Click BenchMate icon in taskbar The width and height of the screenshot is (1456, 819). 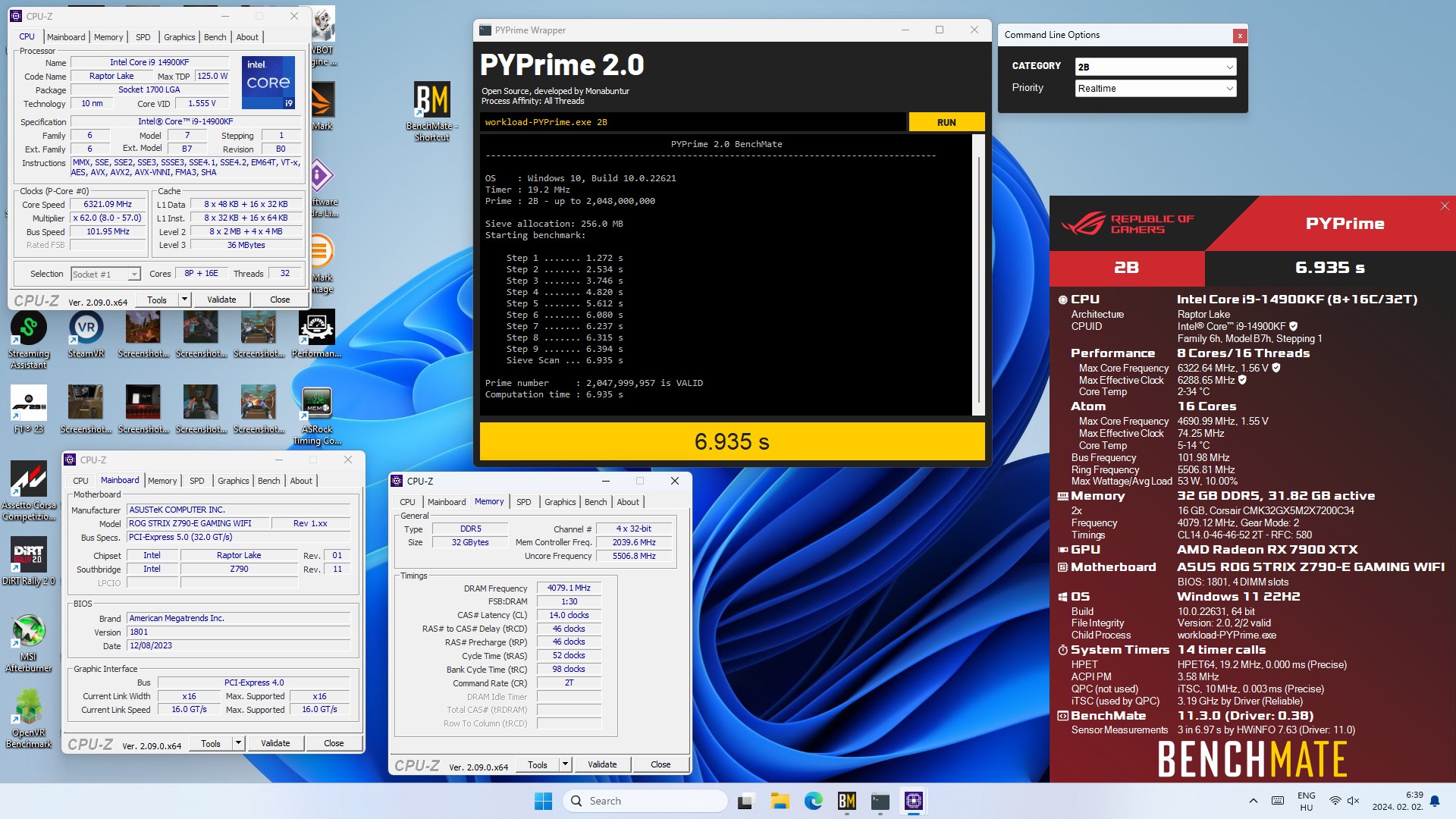pyautogui.click(x=847, y=801)
